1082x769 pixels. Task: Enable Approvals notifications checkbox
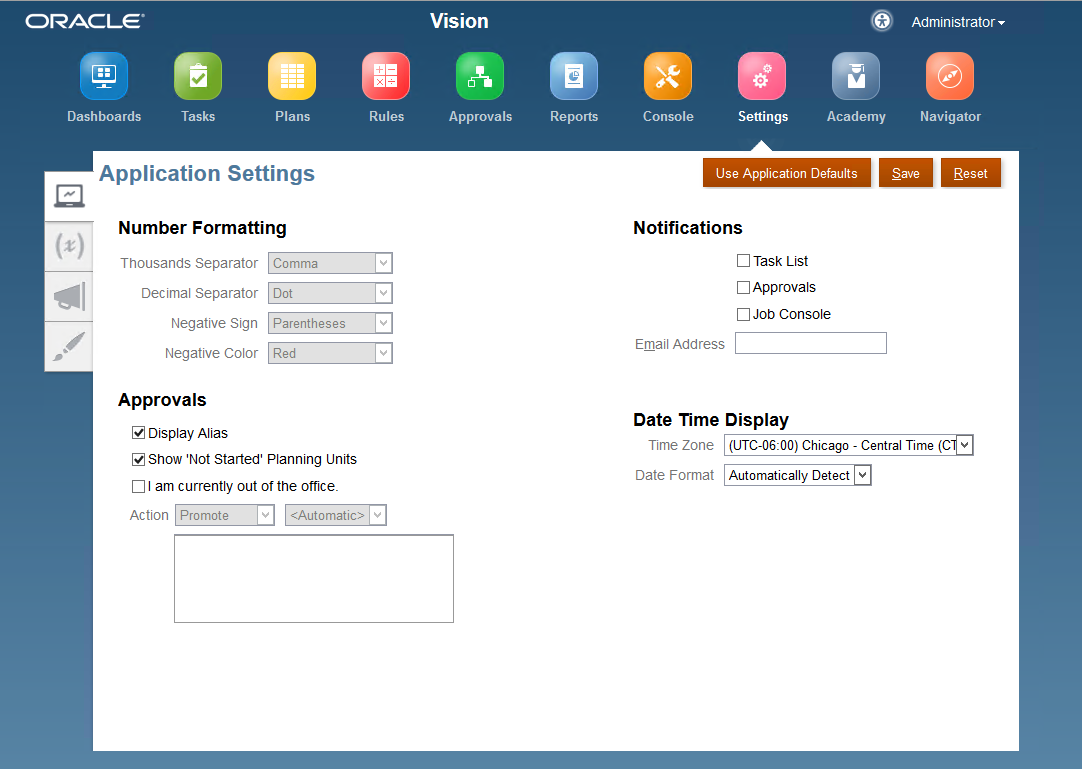743,287
